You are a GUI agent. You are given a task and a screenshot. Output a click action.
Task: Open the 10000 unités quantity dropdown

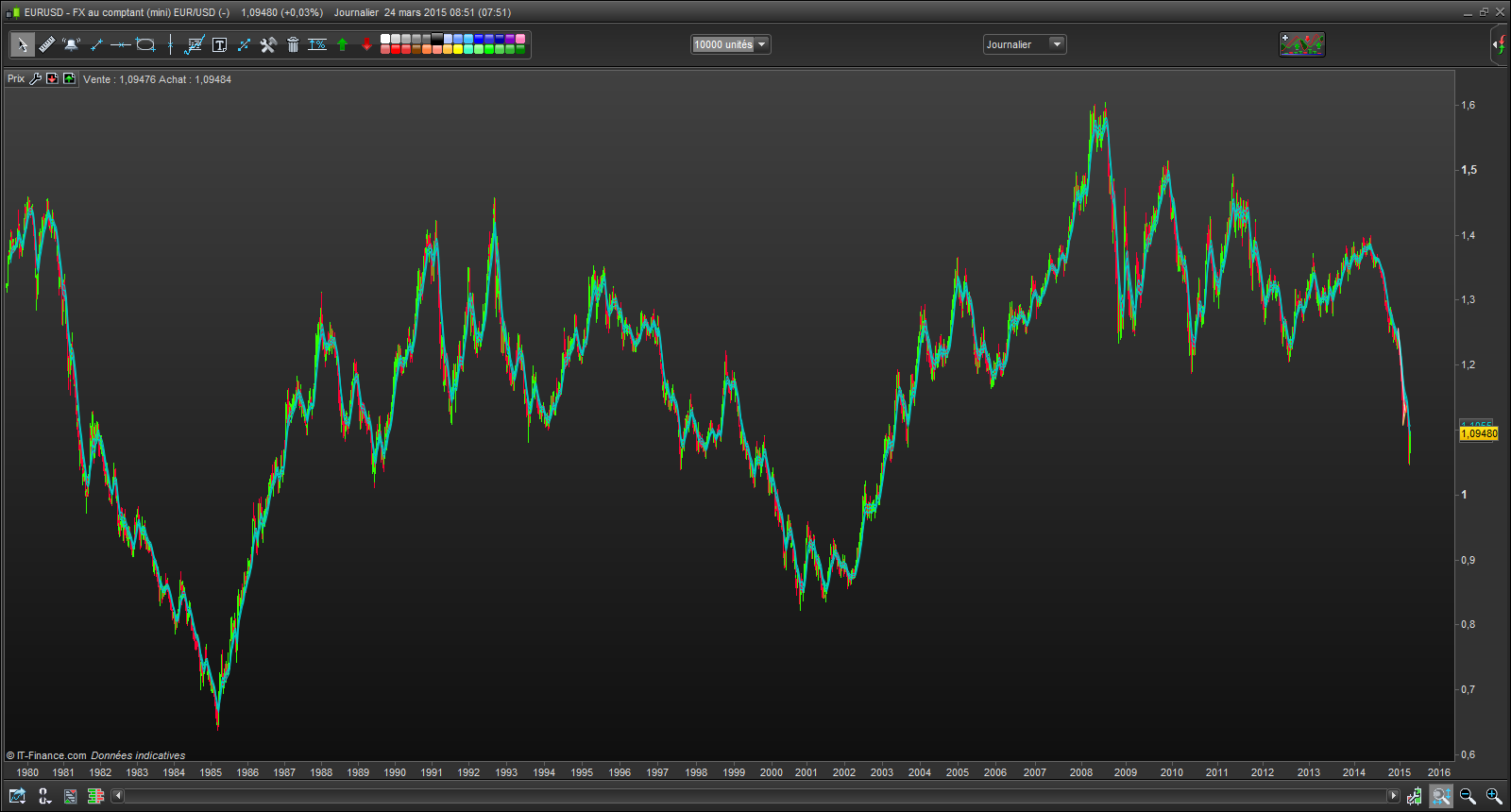point(762,44)
